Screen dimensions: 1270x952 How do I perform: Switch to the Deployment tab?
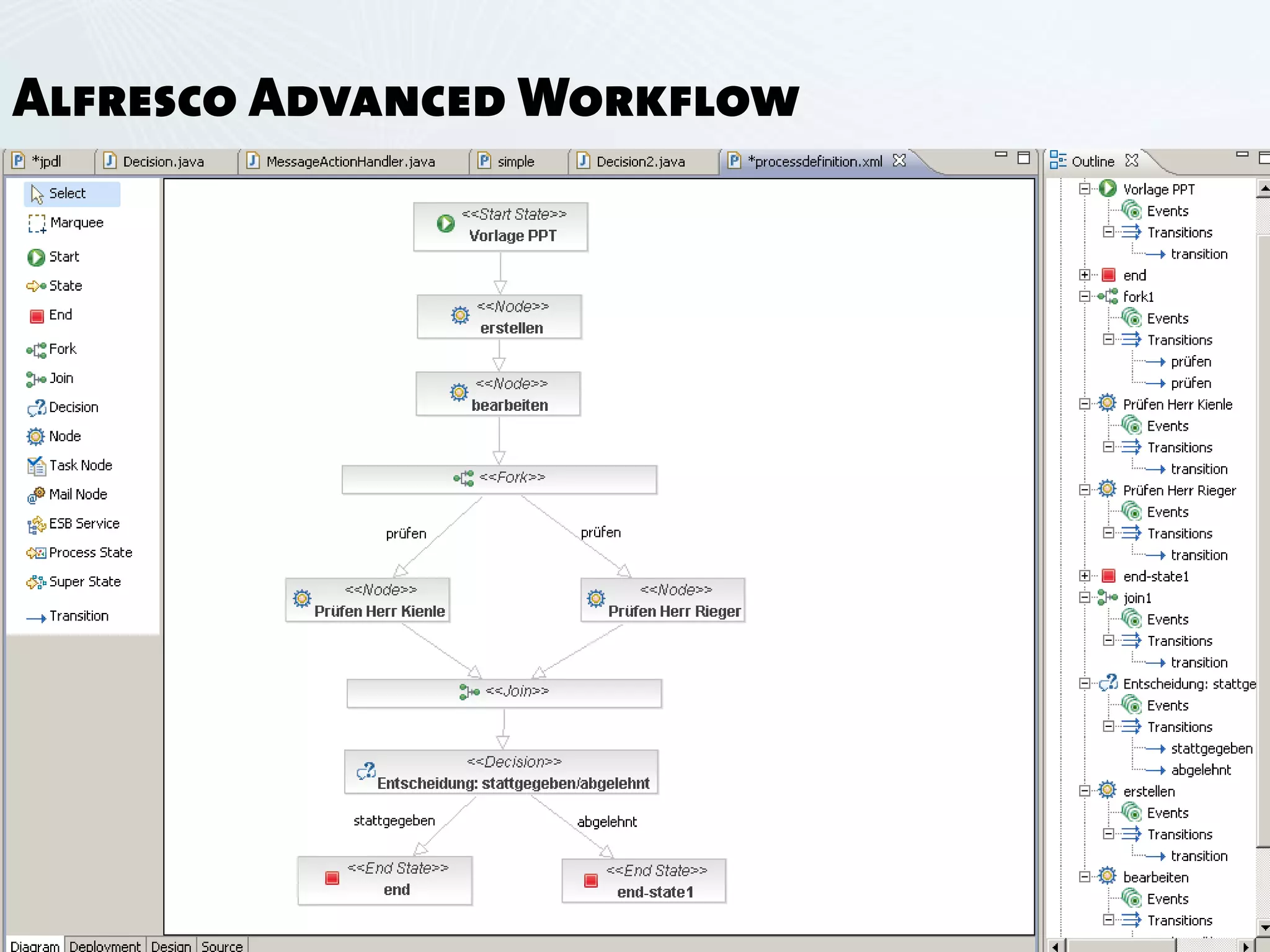coord(105,946)
